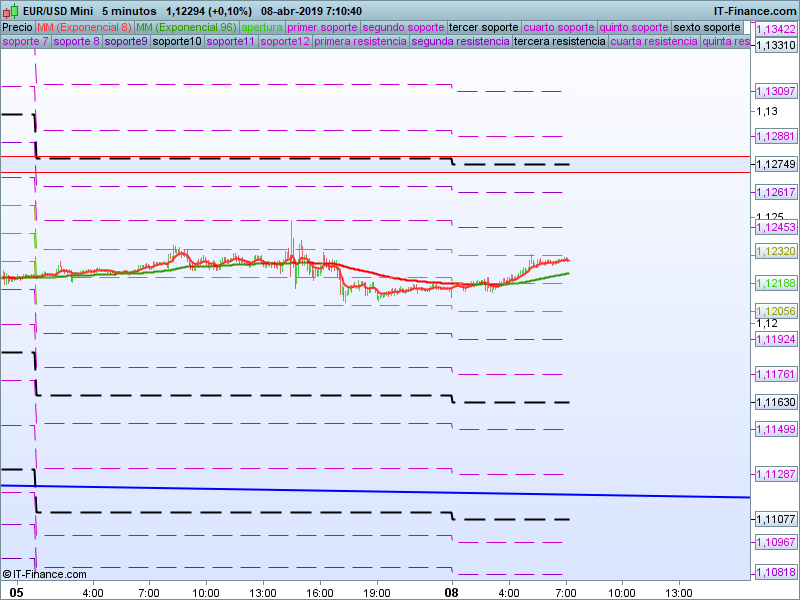Image resolution: width=800 pixels, height=600 pixels.
Task: Click the 1,12188 green price label
Action: [x=775, y=284]
